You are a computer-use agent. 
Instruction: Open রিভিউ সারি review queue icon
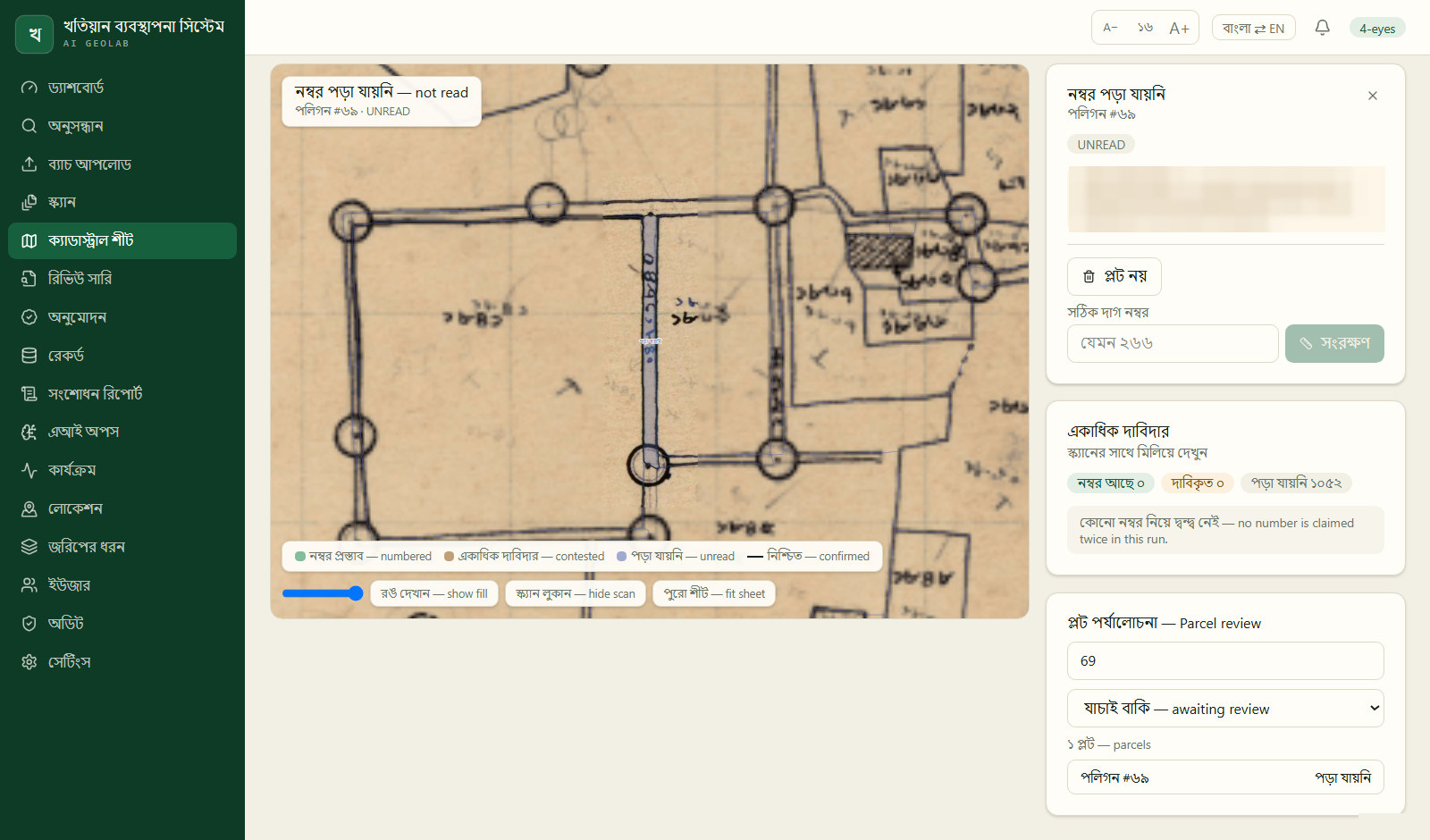point(29,279)
